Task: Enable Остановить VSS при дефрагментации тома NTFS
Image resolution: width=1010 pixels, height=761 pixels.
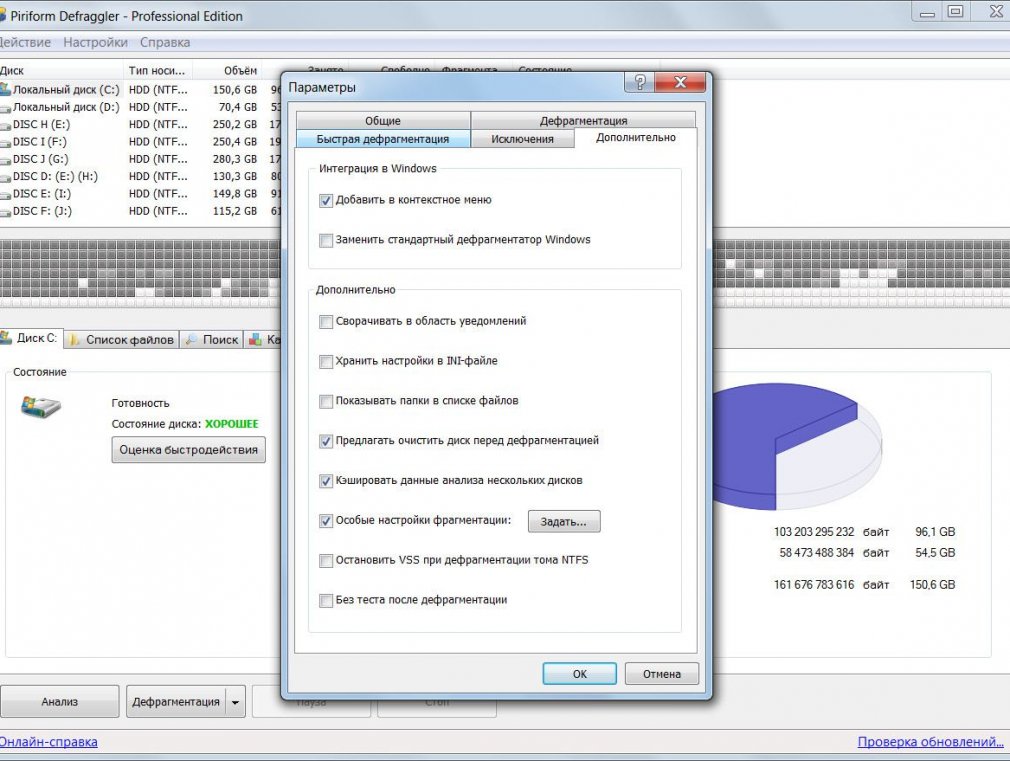Action: click(x=326, y=561)
